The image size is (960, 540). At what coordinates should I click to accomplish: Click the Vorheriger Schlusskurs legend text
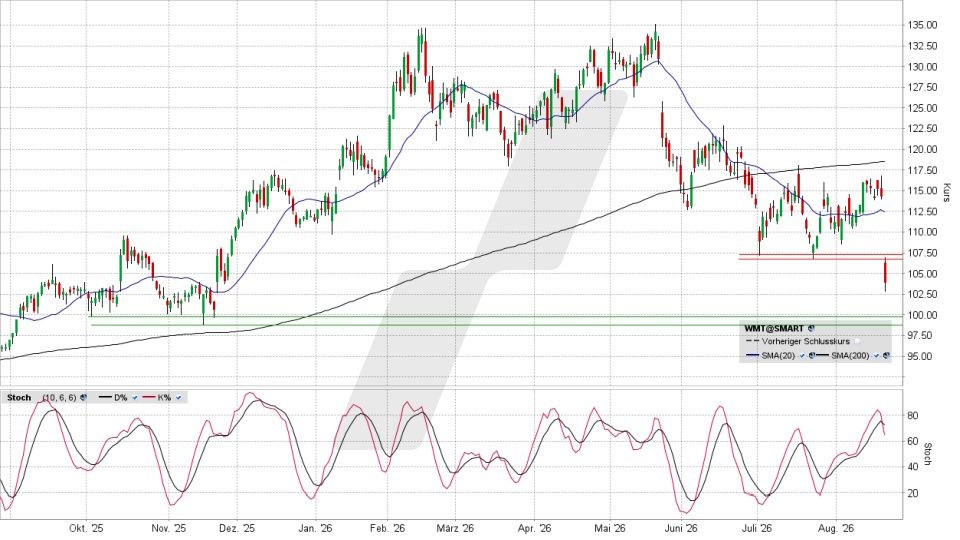pos(806,342)
